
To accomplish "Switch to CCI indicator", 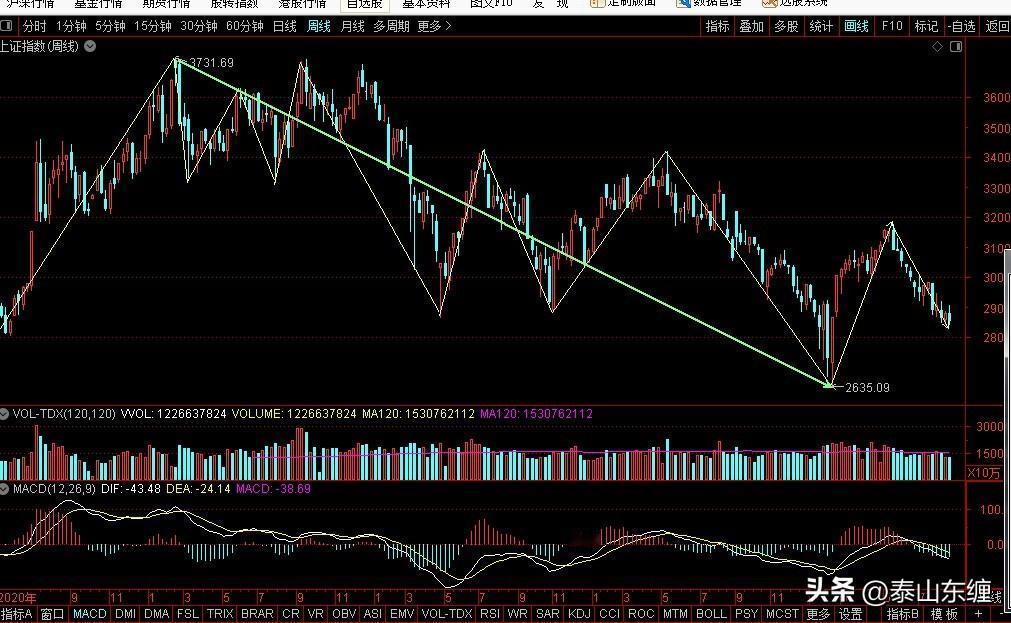I will (609, 614).
